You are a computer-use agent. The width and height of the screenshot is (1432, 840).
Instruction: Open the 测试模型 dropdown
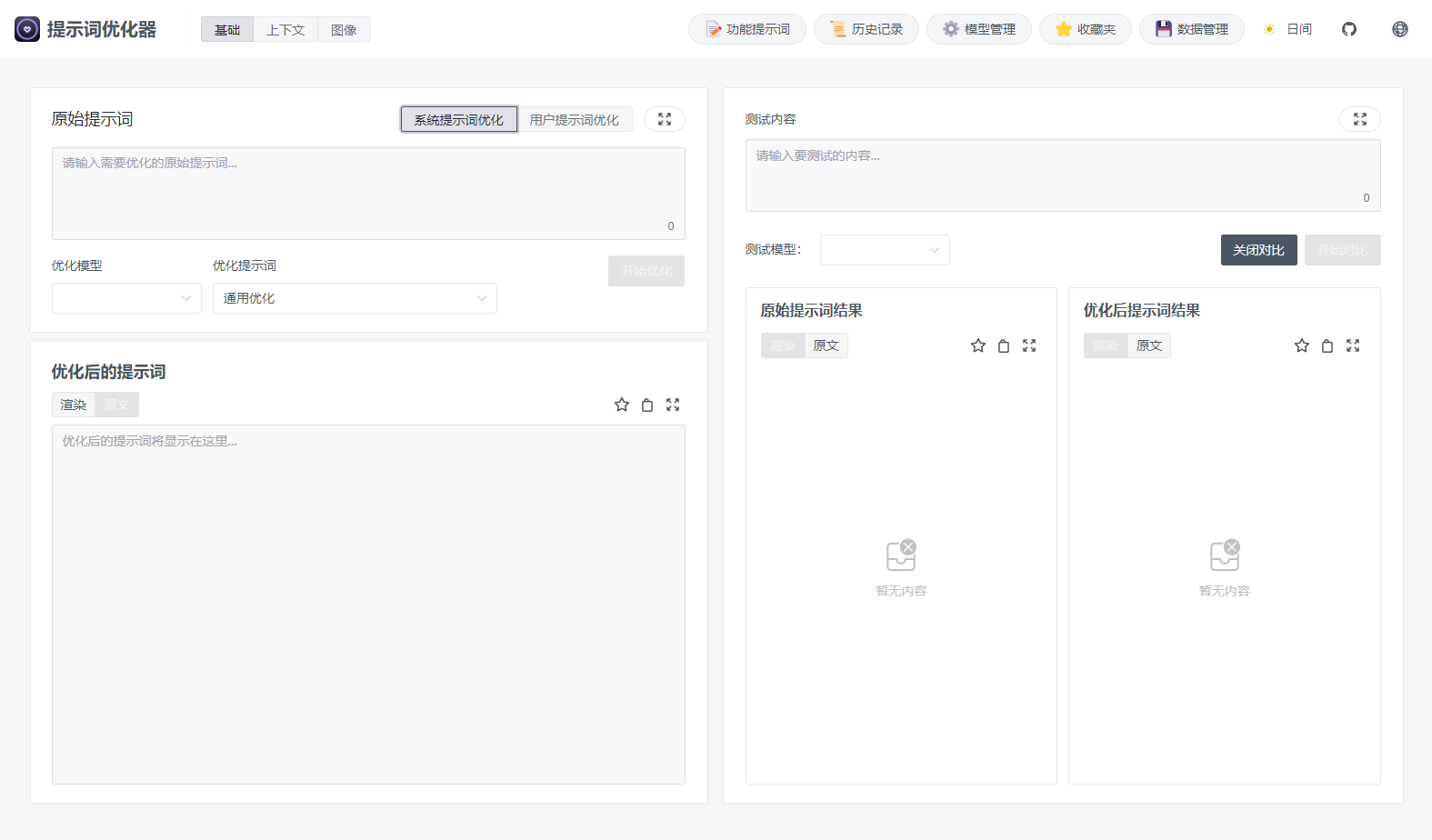pyautogui.click(x=885, y=250)
